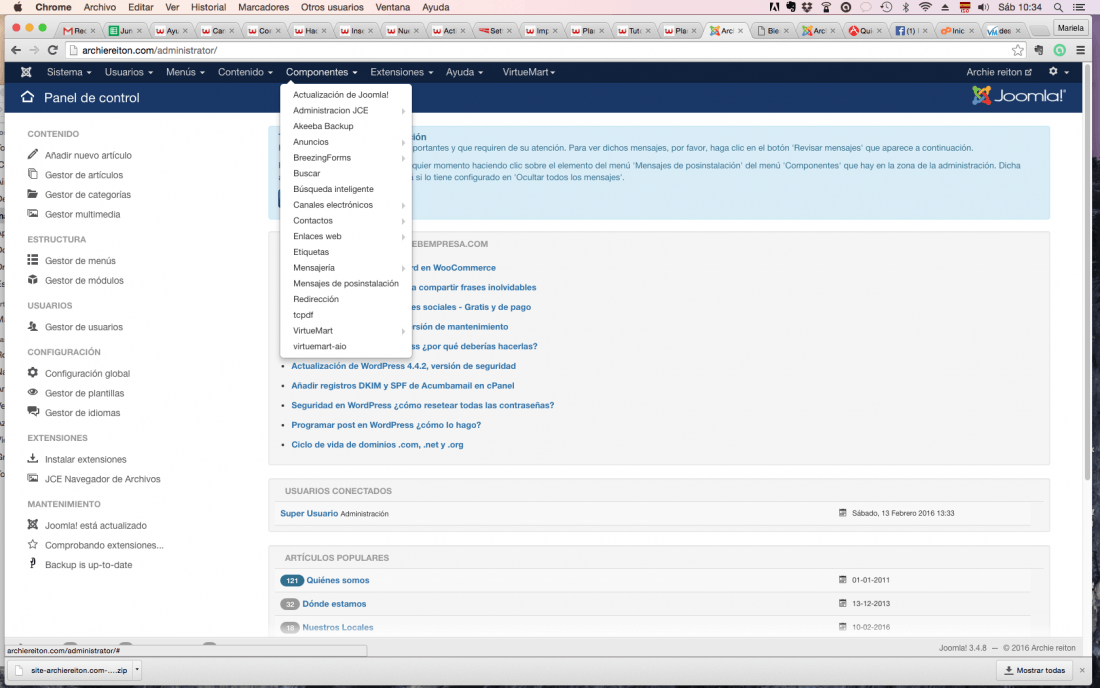This screenshot has width=1100, height=688.
Task: Open Dónde estamos popular article
Action: point(334,603)
